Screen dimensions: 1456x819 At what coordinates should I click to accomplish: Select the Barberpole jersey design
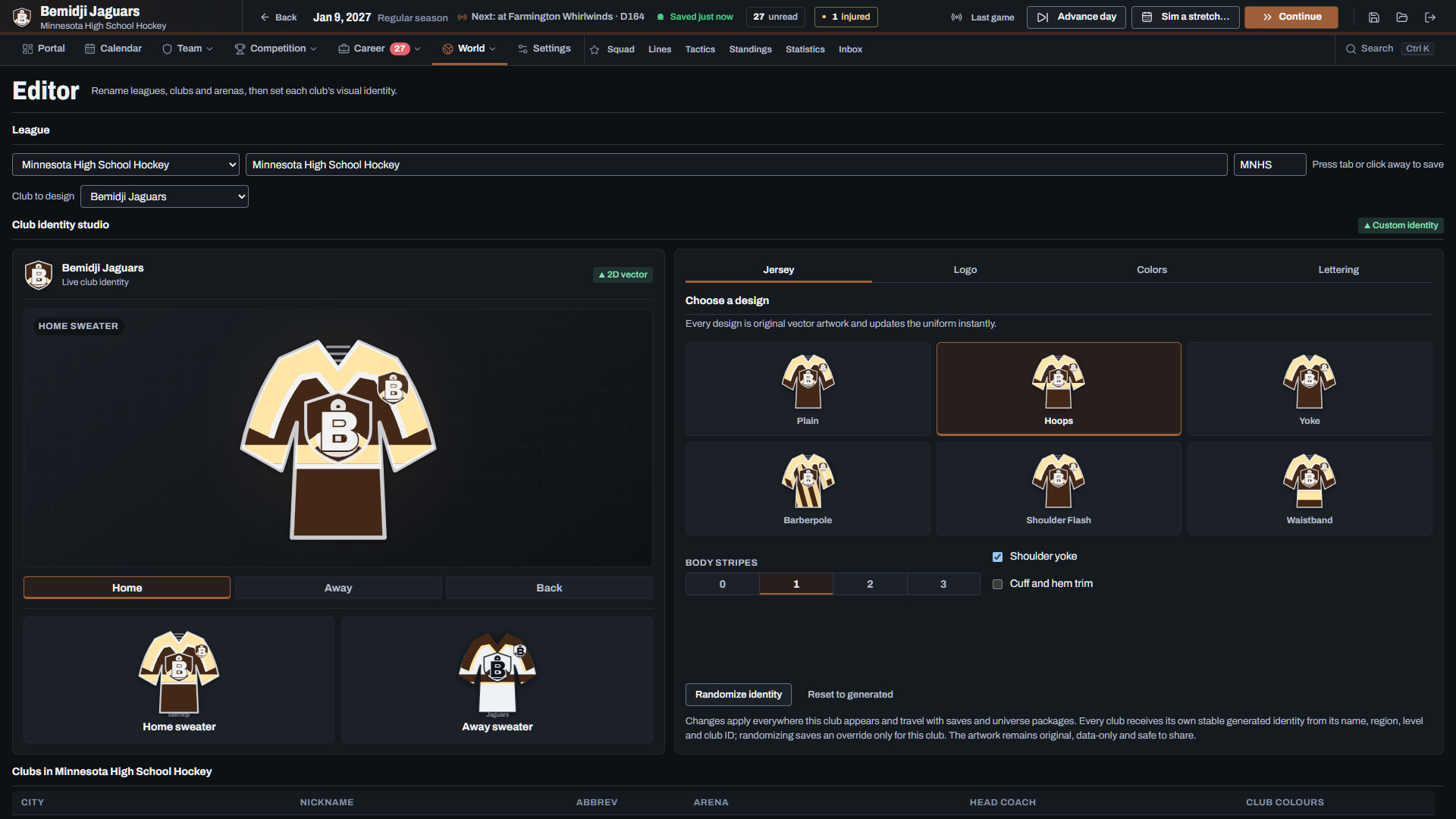tap(808, 488)
